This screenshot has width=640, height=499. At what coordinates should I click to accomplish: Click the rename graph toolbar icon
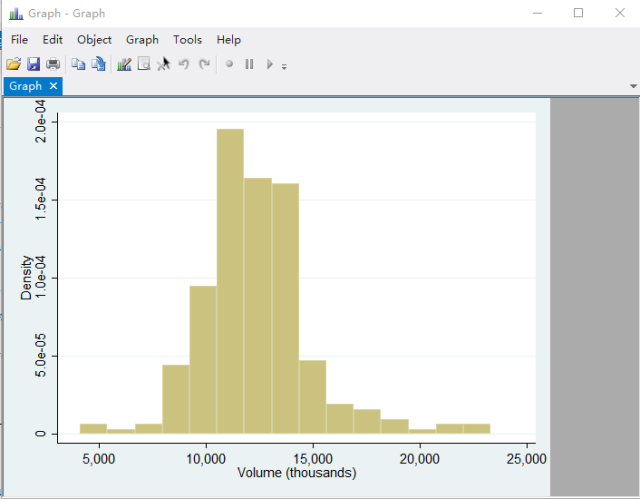[99, 64]
